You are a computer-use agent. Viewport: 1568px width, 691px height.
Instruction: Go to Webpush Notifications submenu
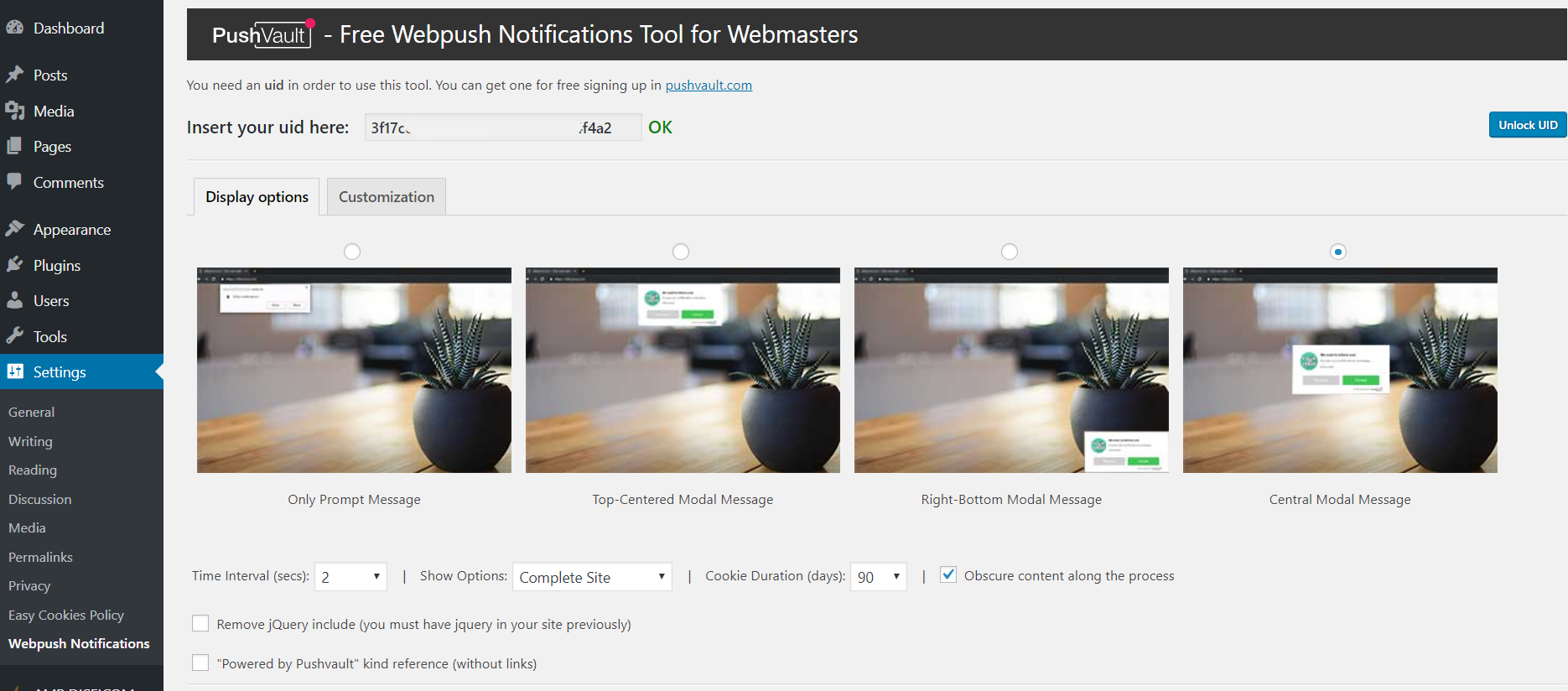pos(79,643)
